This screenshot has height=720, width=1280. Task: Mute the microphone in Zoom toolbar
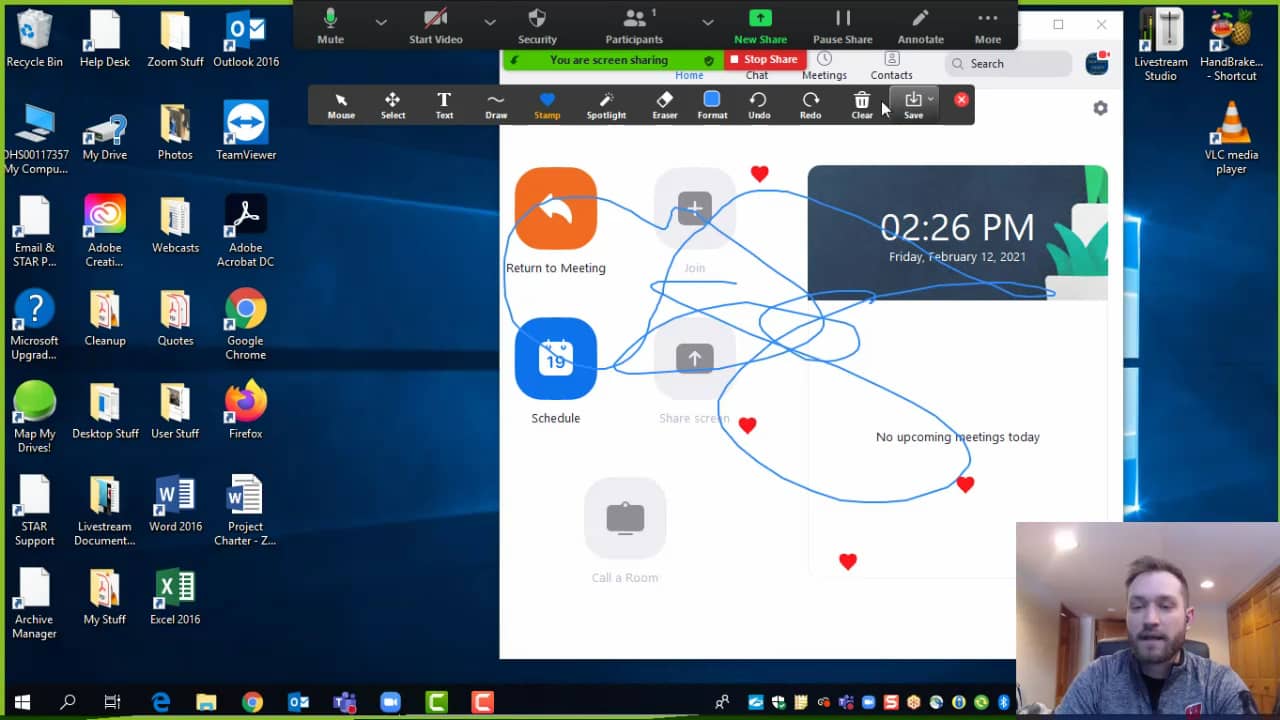point(330,26)
